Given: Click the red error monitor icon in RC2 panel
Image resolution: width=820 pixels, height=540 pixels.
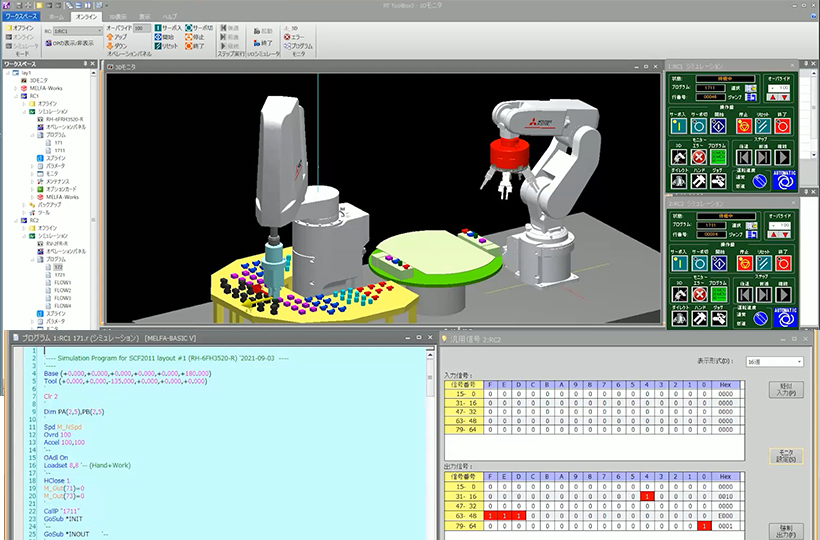Looking at the screenshot, I should pyautogui.click(x=699, y=294).
